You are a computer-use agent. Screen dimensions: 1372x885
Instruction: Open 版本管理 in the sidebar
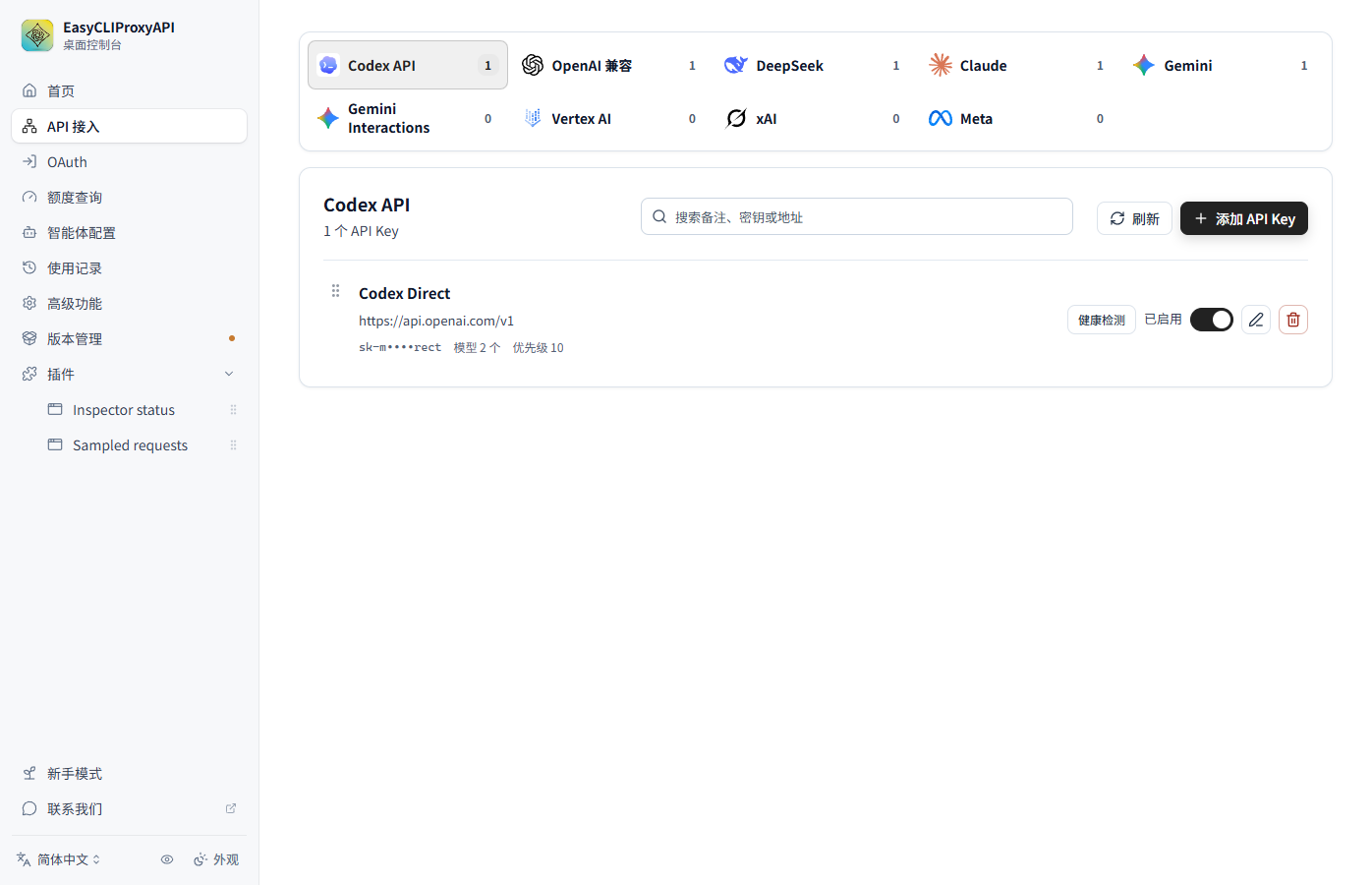pos(129,338)
